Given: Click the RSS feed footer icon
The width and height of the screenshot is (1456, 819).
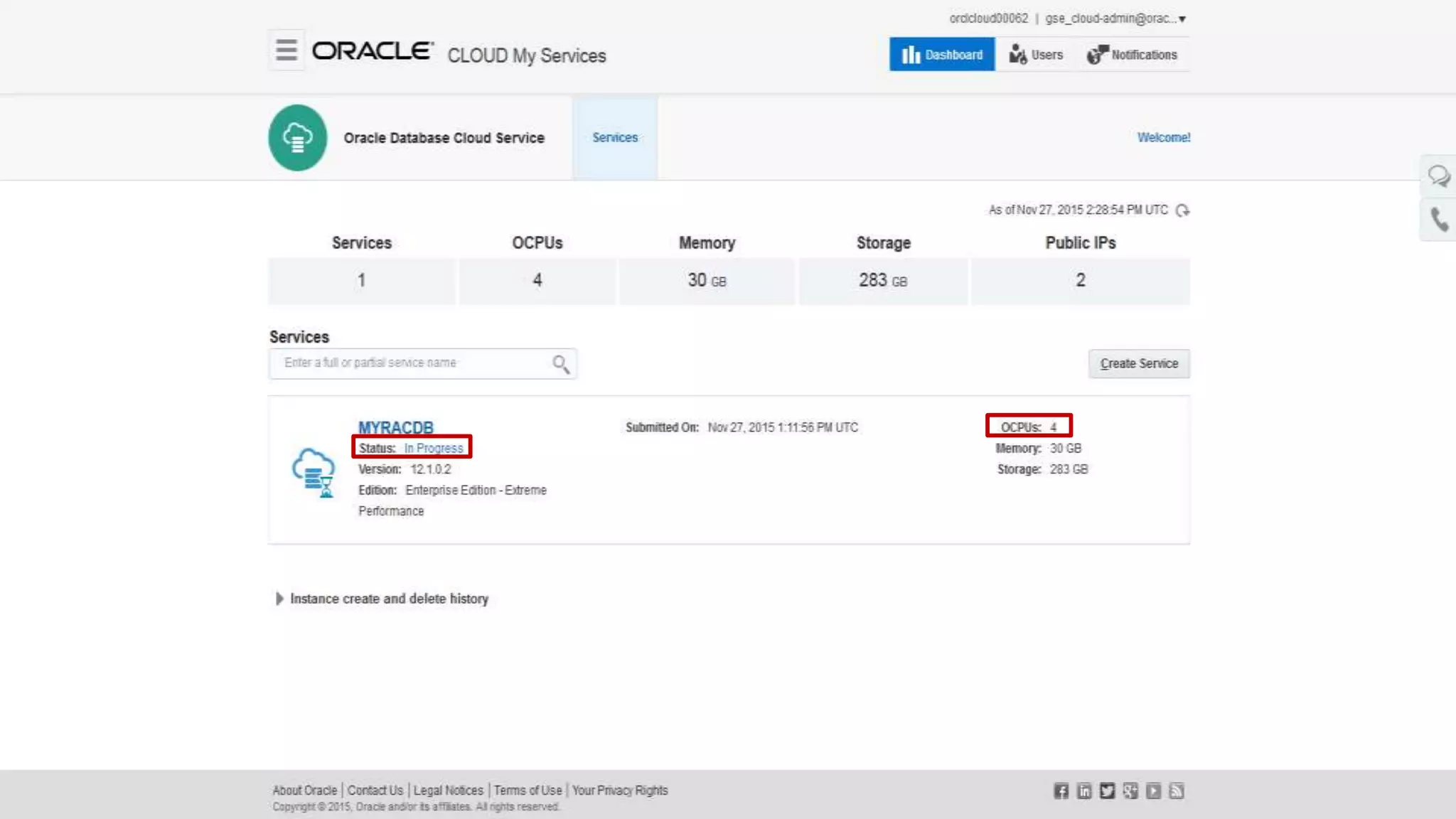Looking at the screenshot, I should 1177,791.
